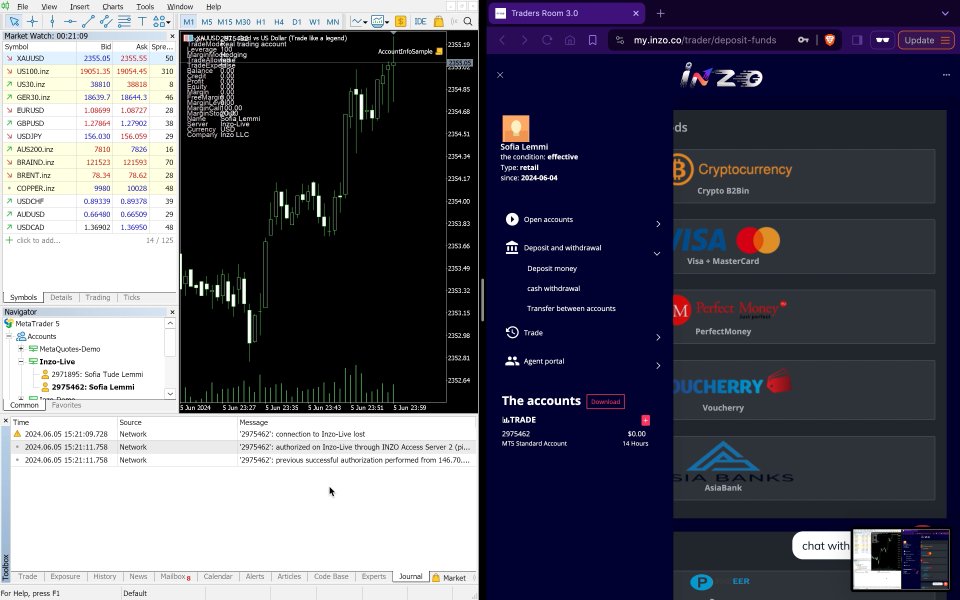Select account 2971895: Sofia Tude Lemmi

point(91,374)
